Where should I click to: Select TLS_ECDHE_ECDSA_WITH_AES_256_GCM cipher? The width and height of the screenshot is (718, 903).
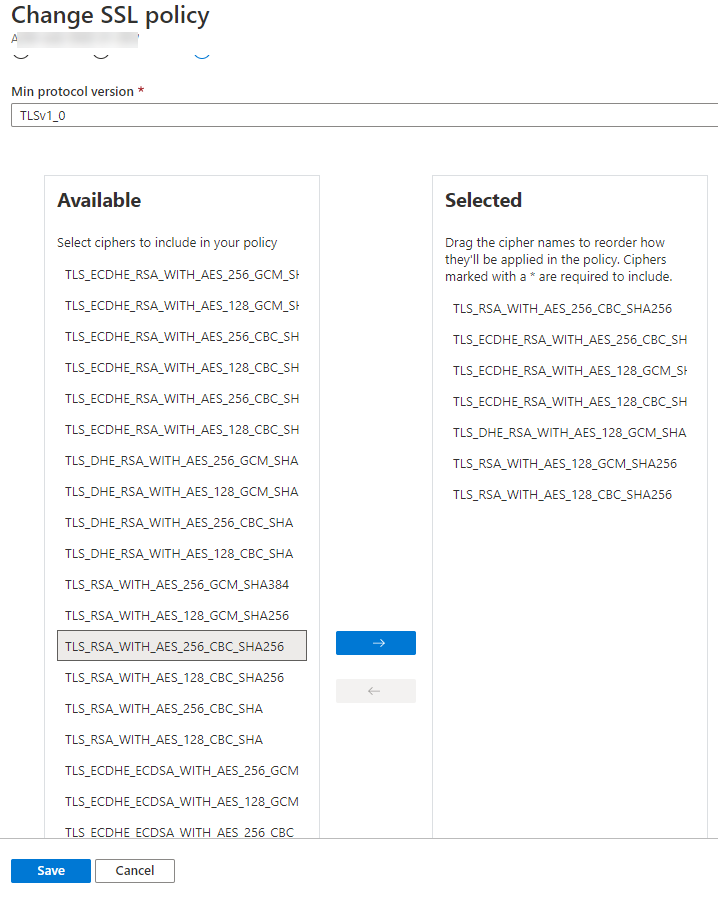click(x=182, y=770)
